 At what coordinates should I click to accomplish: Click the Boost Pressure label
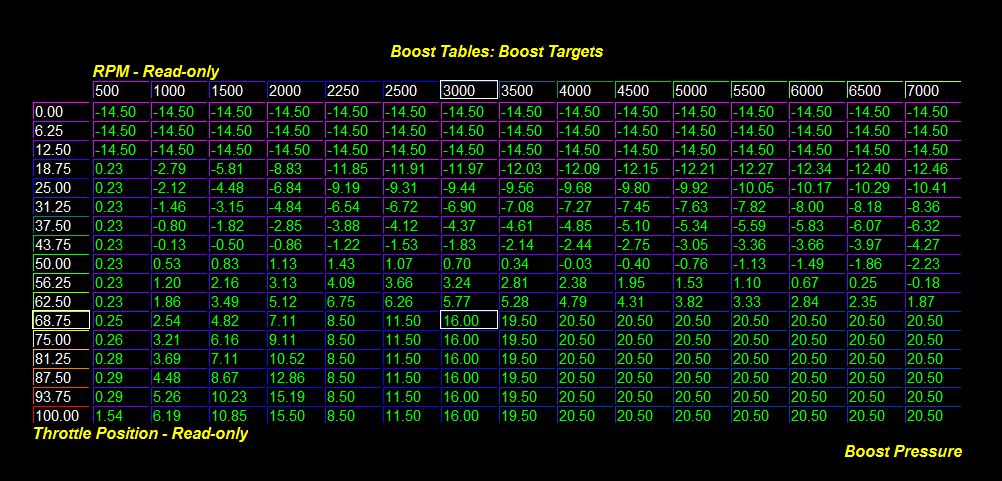tap(903, 451)
